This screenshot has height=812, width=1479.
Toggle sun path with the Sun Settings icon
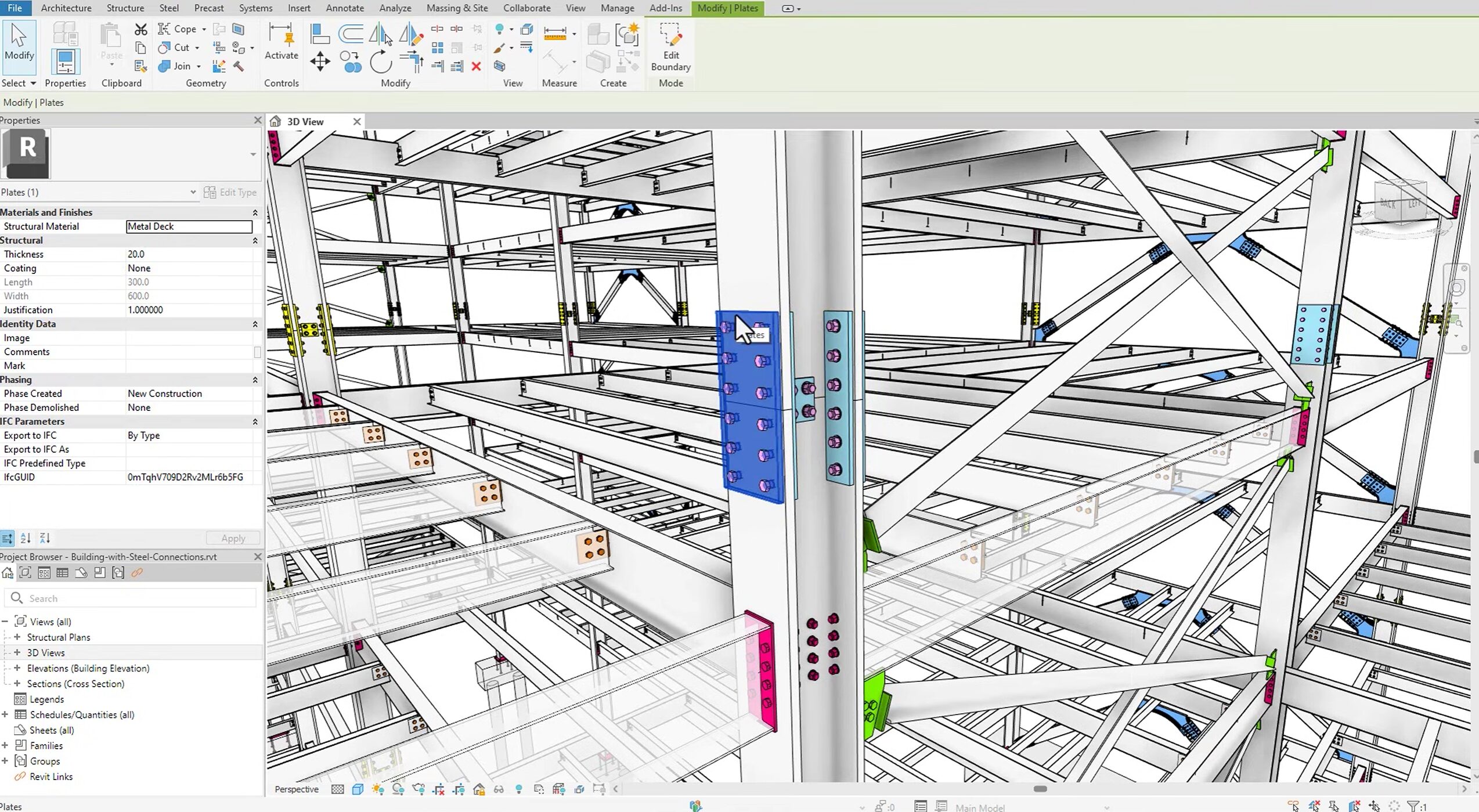[378, 789]
